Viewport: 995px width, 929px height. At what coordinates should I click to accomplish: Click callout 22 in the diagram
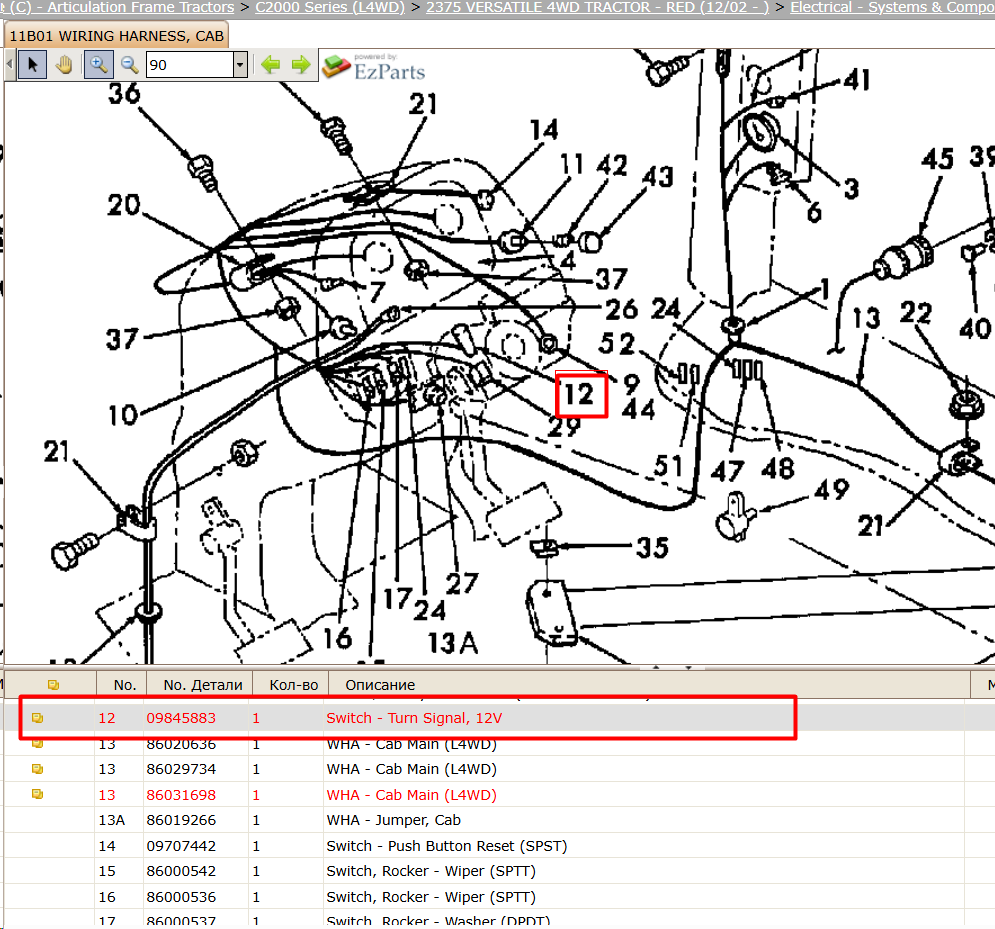pos(916,313)
